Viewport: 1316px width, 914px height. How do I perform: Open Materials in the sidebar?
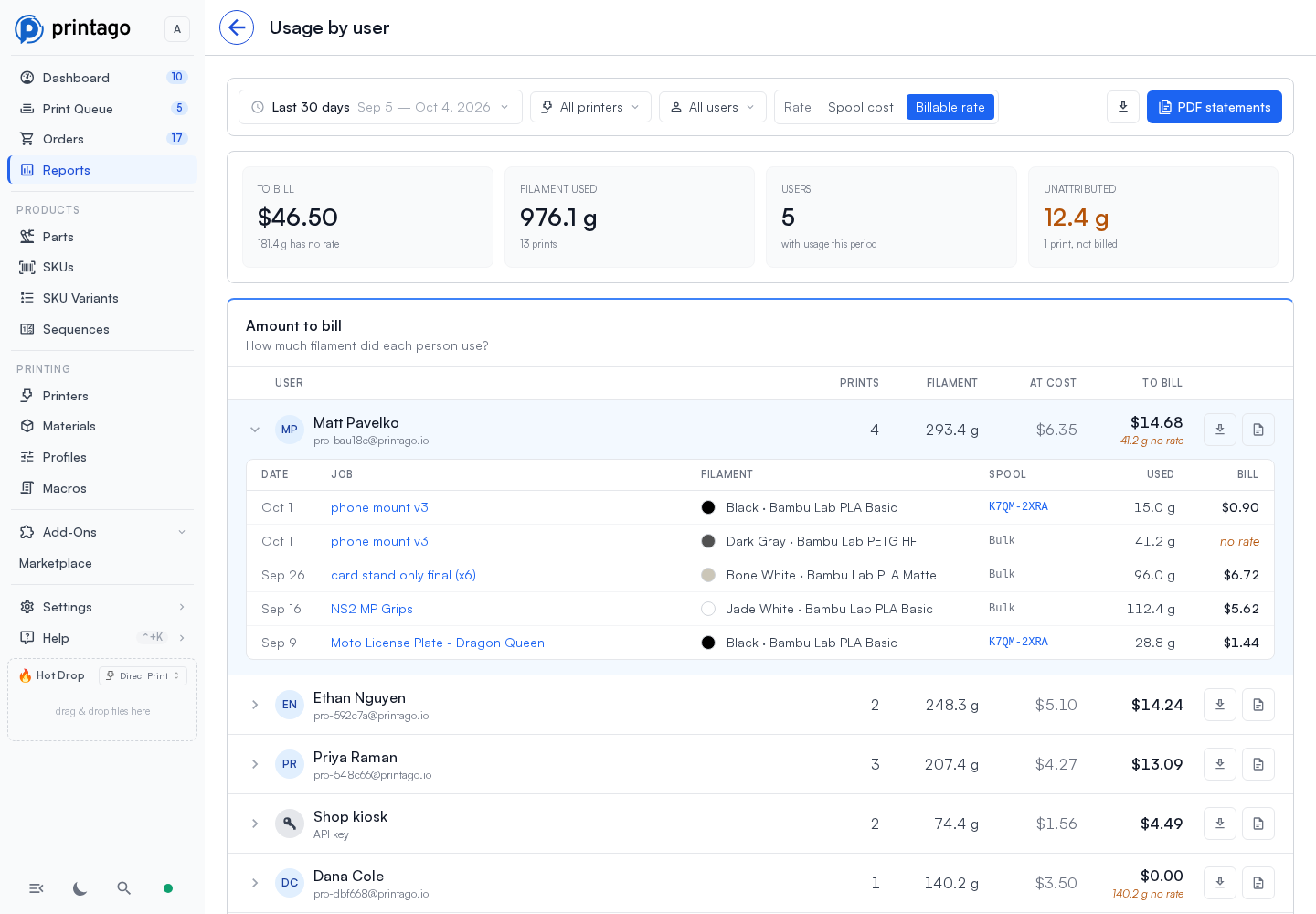(102, 426)
